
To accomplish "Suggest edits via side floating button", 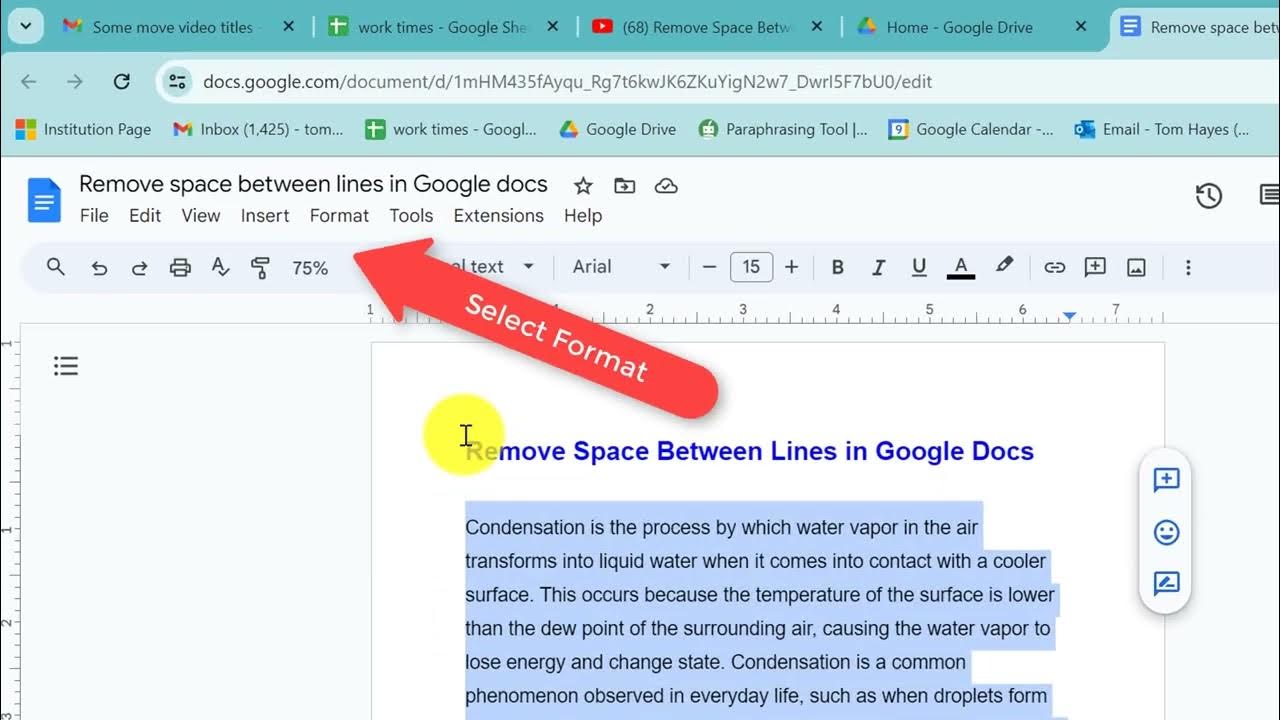I will (x=1166, y=584).
